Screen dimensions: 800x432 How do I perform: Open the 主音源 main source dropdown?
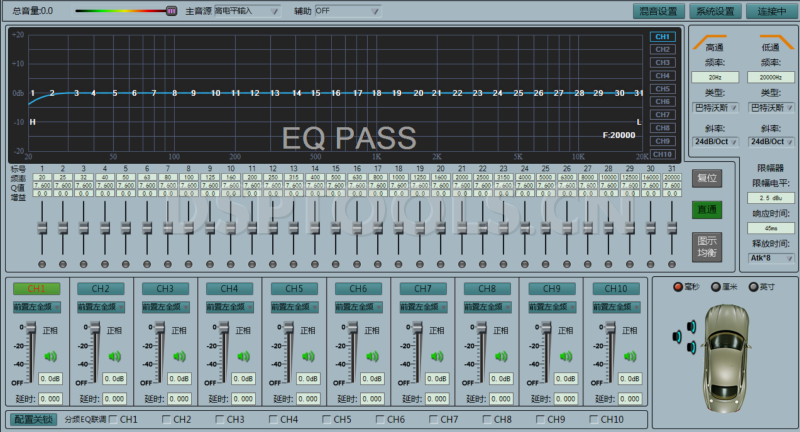click(x=246, y=11)
